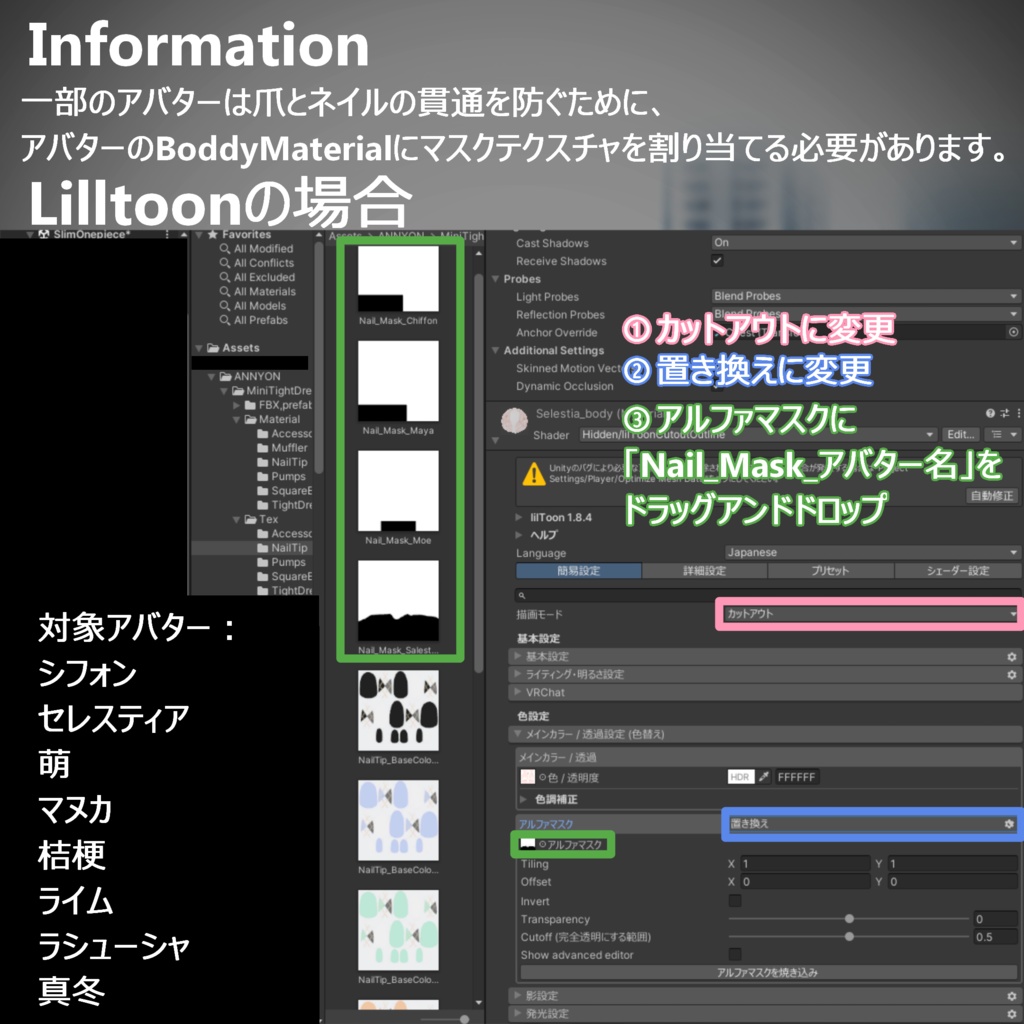Expand the VRChat settings section

tap(765, 692)
